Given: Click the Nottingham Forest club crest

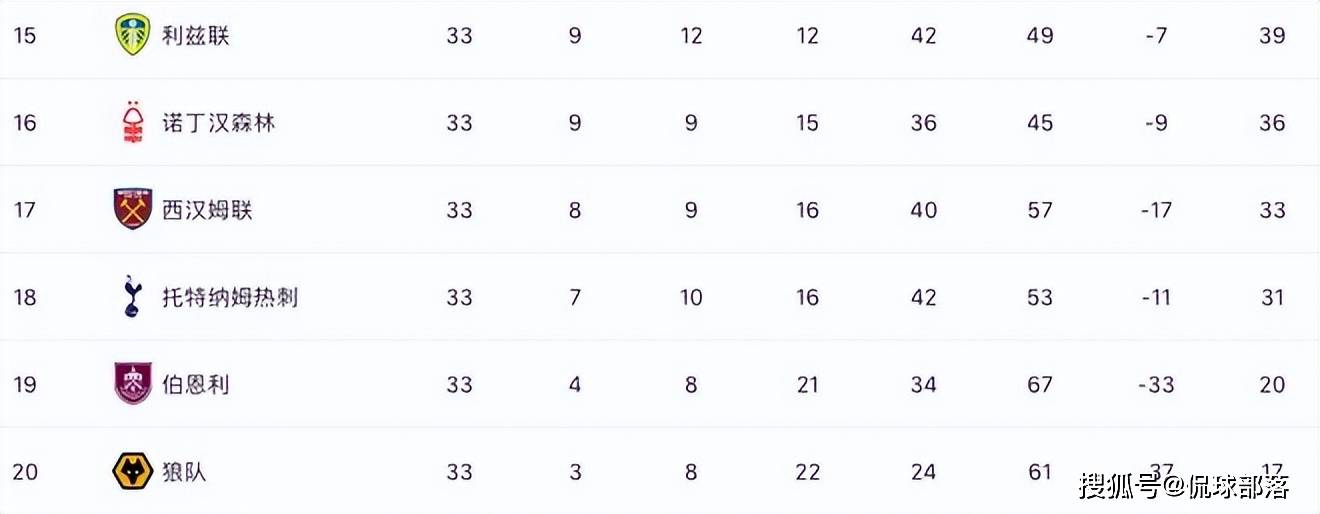Looking at the screenshot, I should coord(133,123).
